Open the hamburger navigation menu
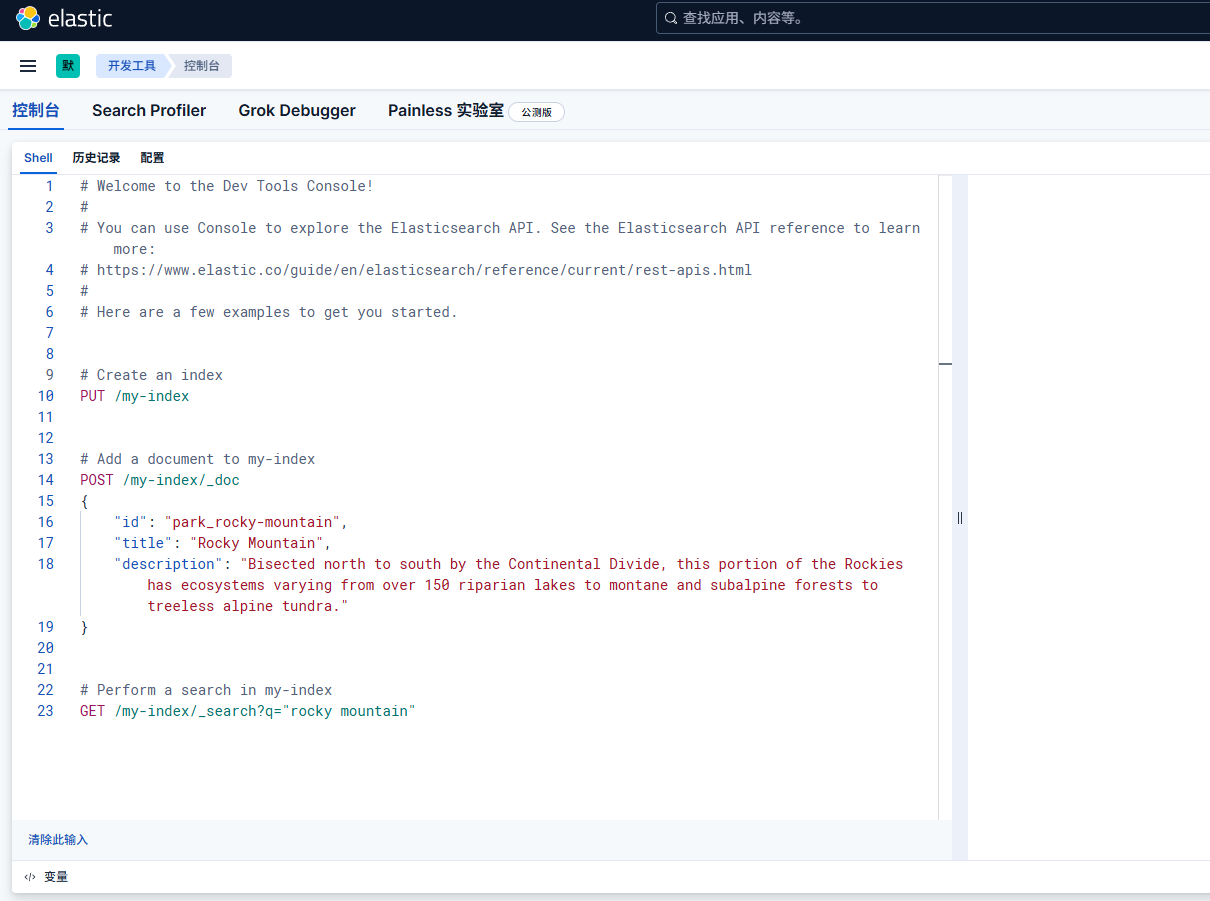This screenshot has height=901, width=1210. pyautogui.click(x=28, y=66)
